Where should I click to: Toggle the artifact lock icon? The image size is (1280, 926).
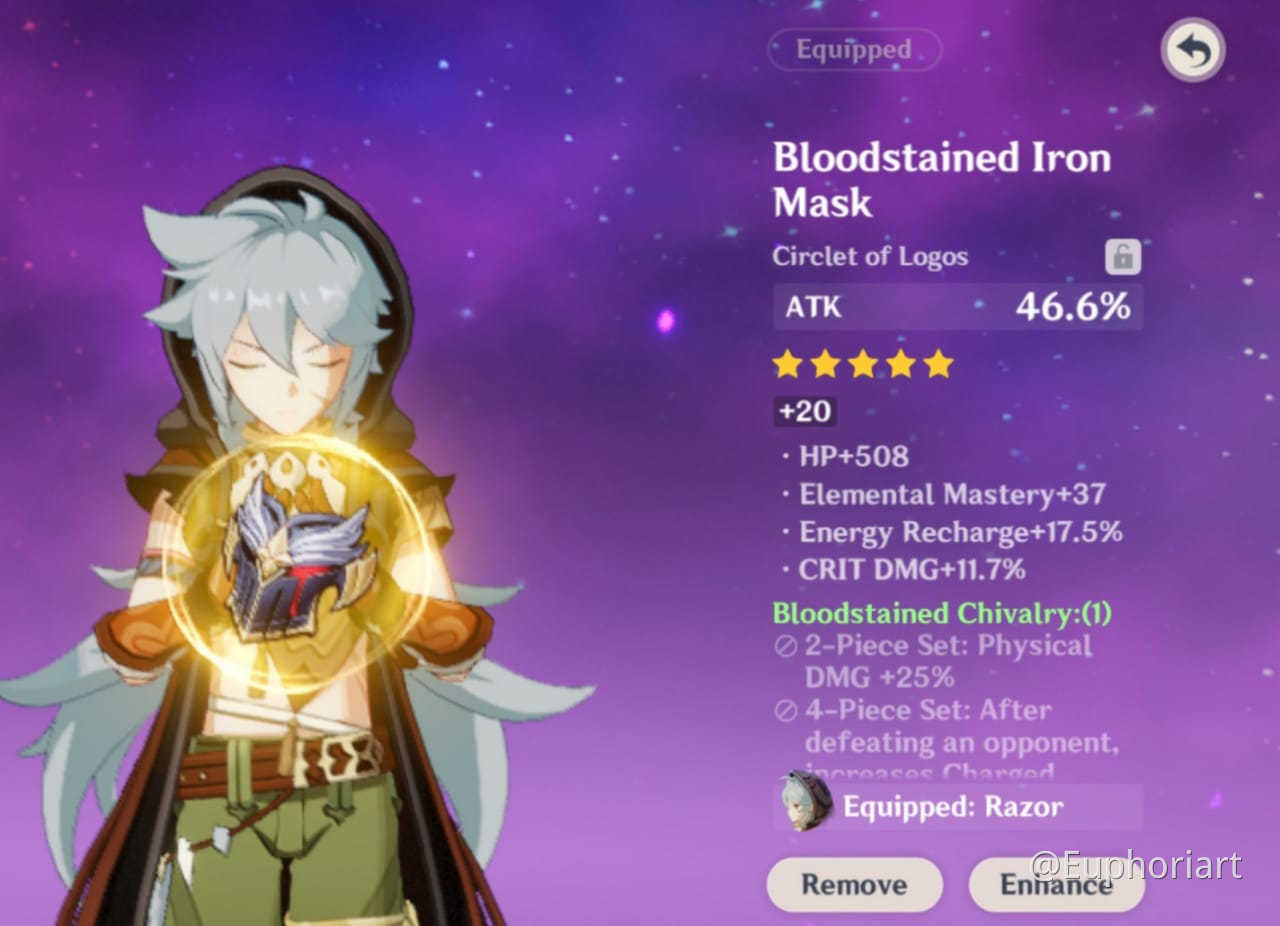[x=1123, y=257]
